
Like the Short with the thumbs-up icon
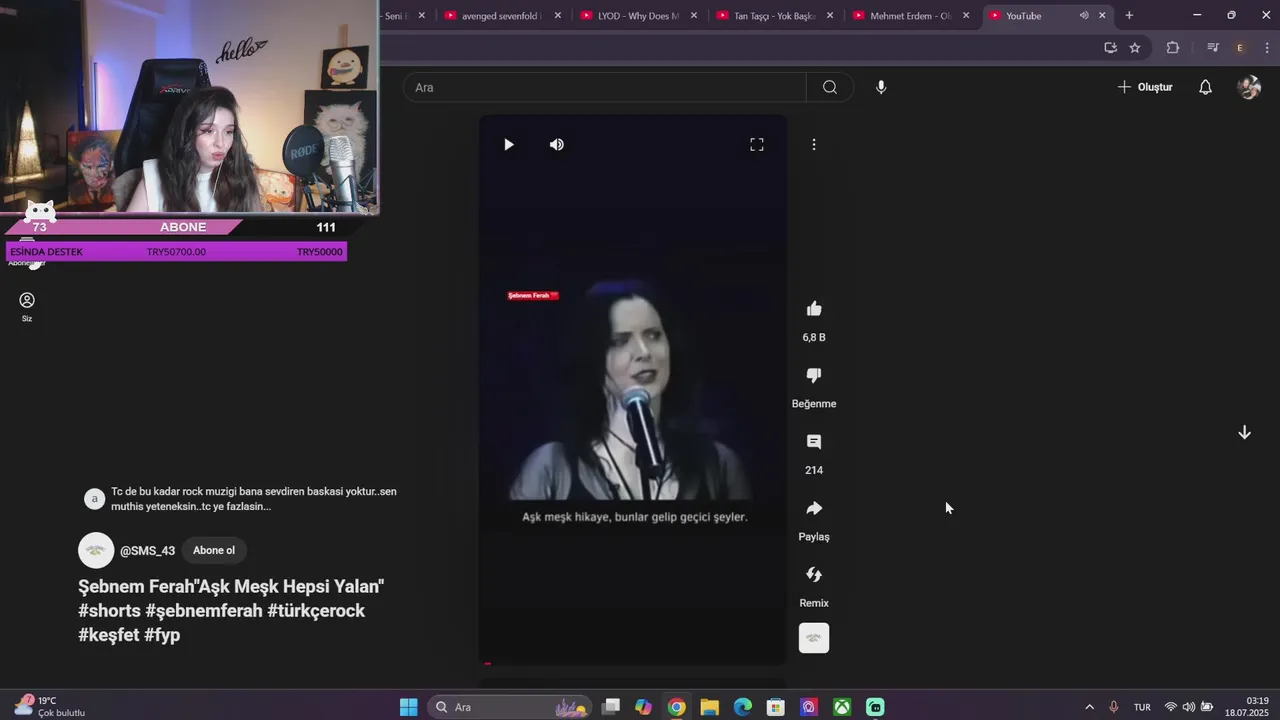tap(814, 309)
